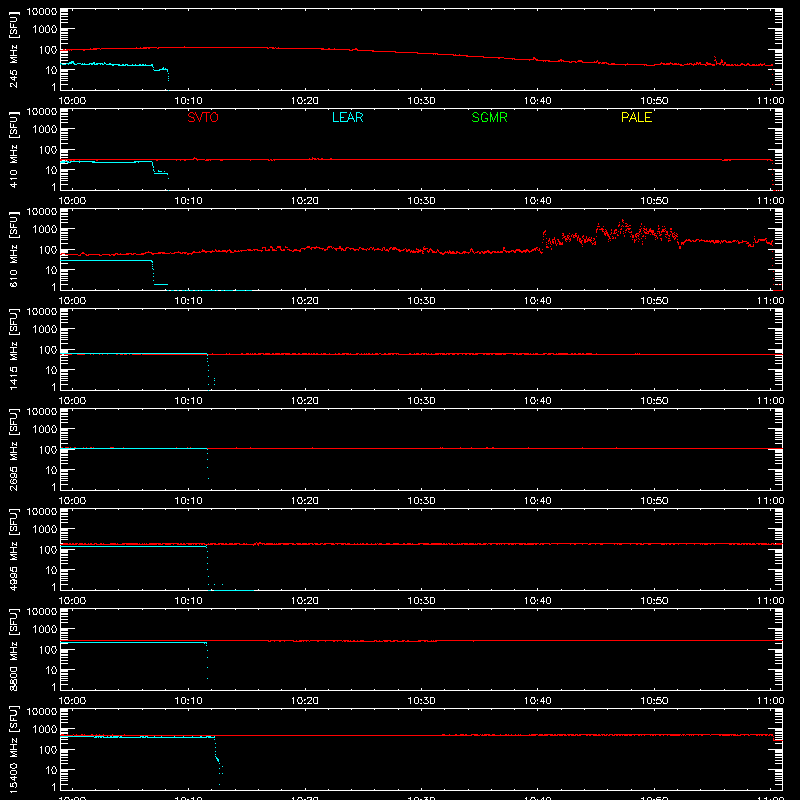Click 10:10 time label under 245 MHz panel
800x800 pixels.
[188, 101]
